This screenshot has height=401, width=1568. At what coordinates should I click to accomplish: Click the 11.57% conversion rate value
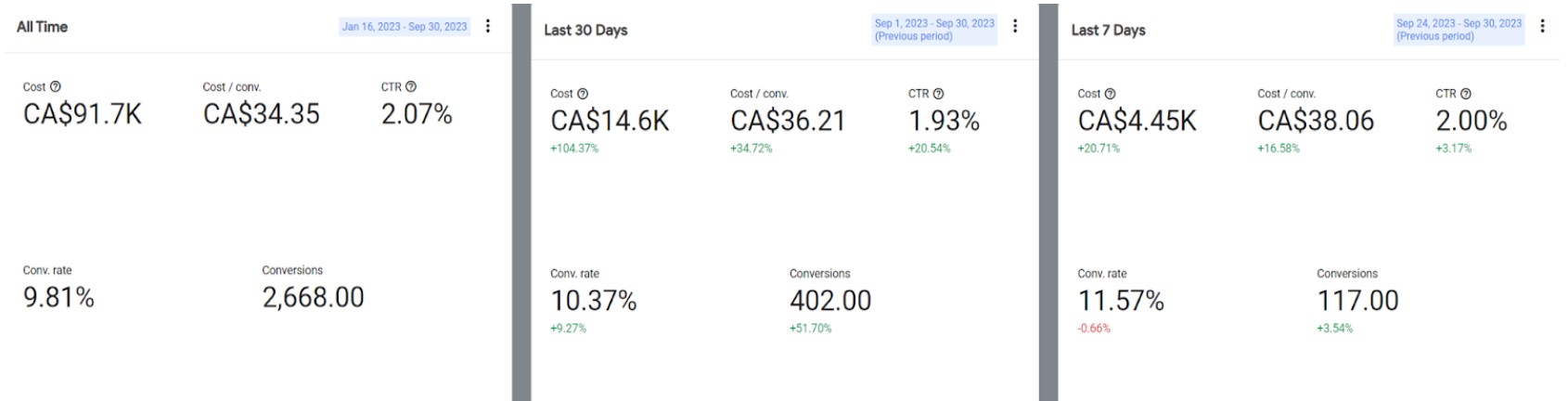click(x=1121, y=301)
